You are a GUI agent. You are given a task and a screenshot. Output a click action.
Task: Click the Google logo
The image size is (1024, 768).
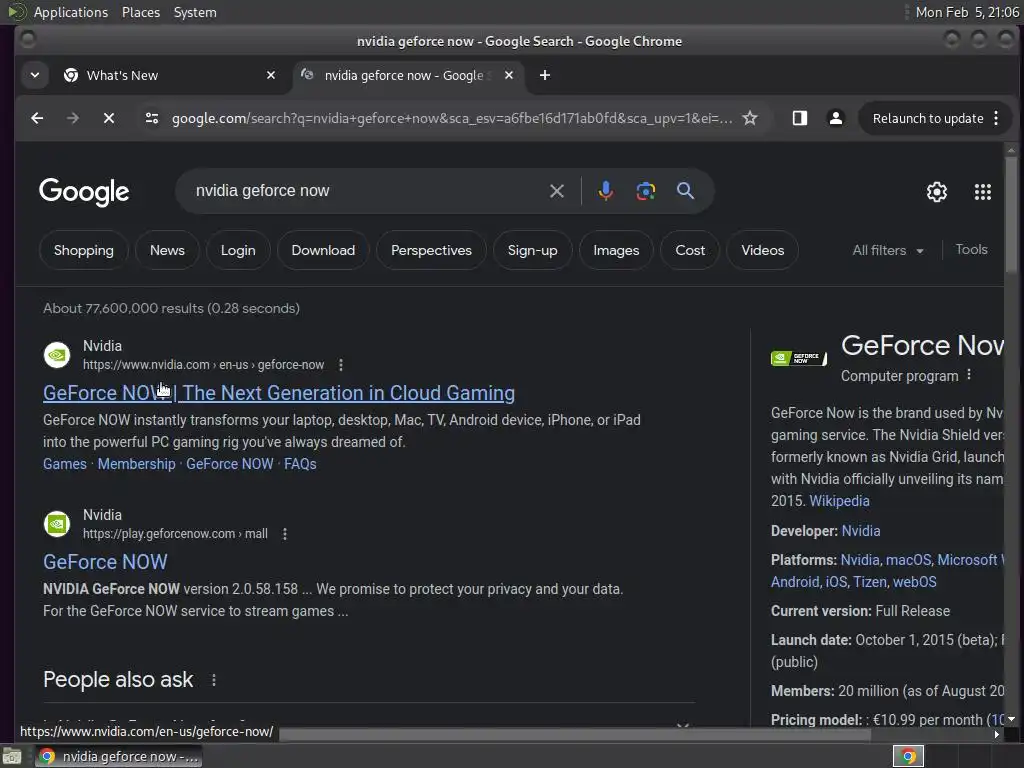(x=84, y=192)
